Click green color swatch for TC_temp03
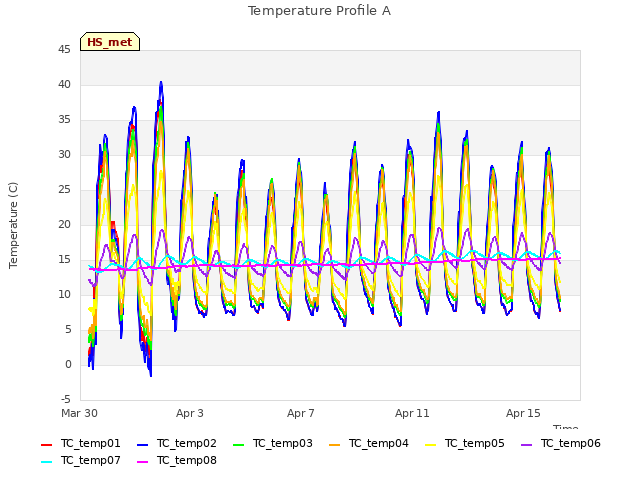The width and height of the screenshot is (640, 480). point(238,444)
